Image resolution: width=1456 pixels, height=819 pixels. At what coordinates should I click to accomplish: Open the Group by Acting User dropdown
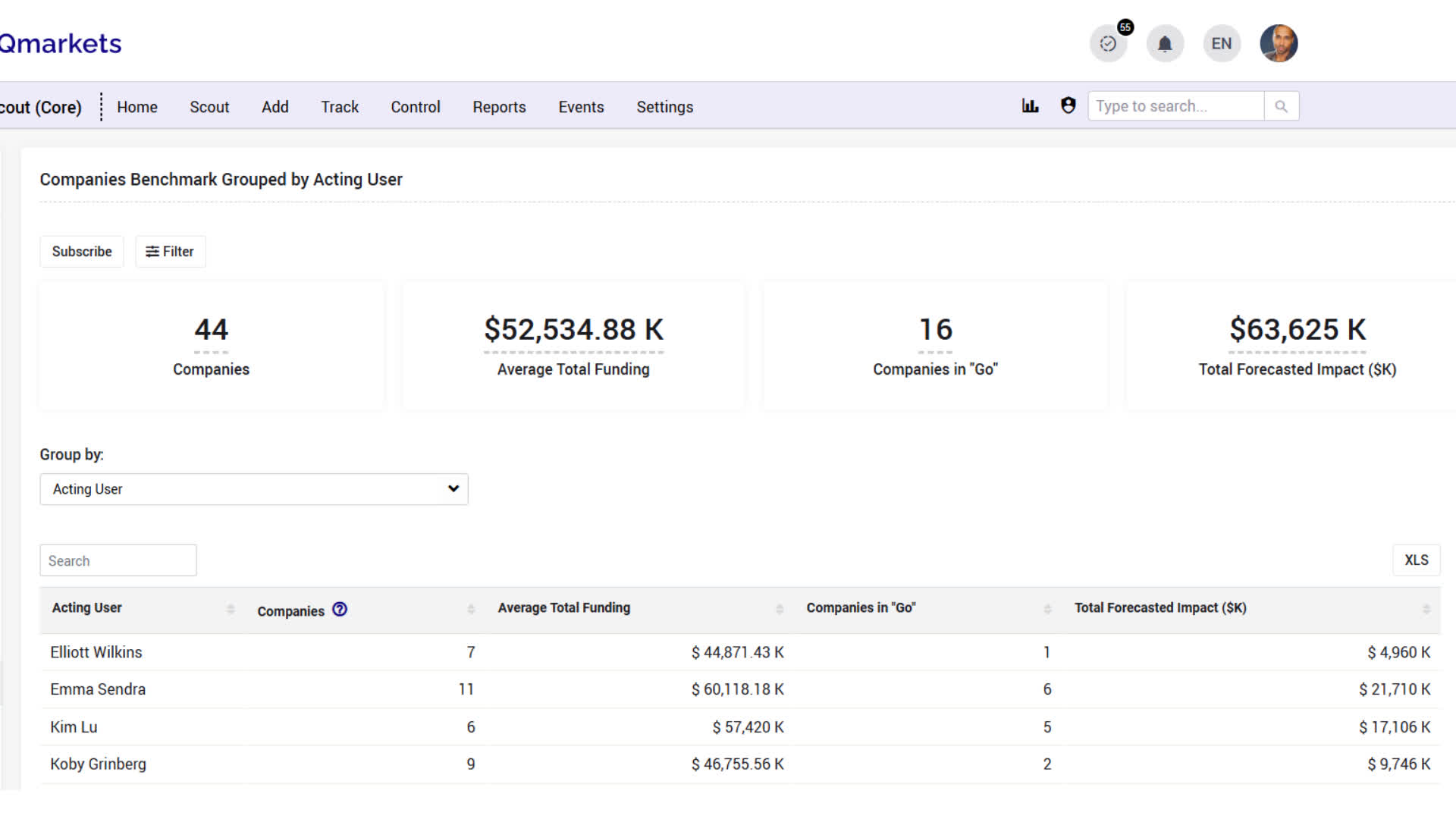pyautogui.click(x=253, y=489)
